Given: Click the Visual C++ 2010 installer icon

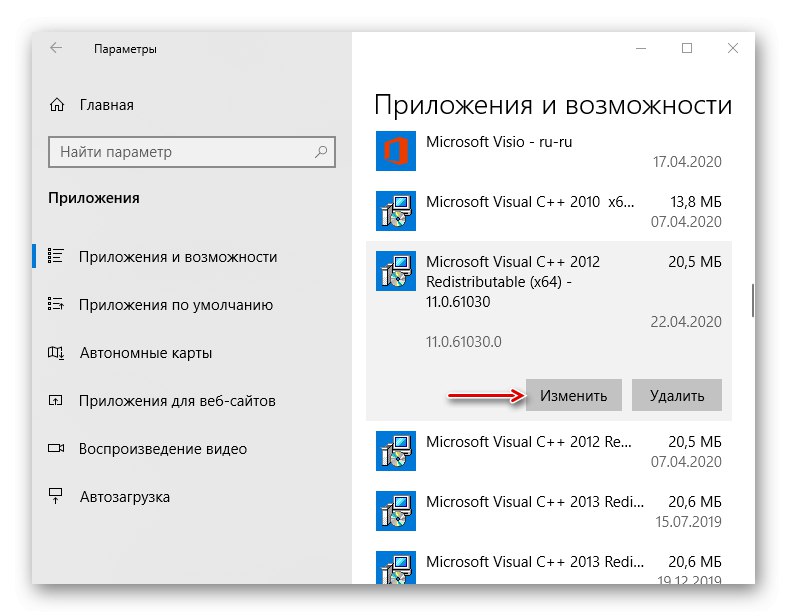Looking at the screenshot, I should click(x=396, y=211).
